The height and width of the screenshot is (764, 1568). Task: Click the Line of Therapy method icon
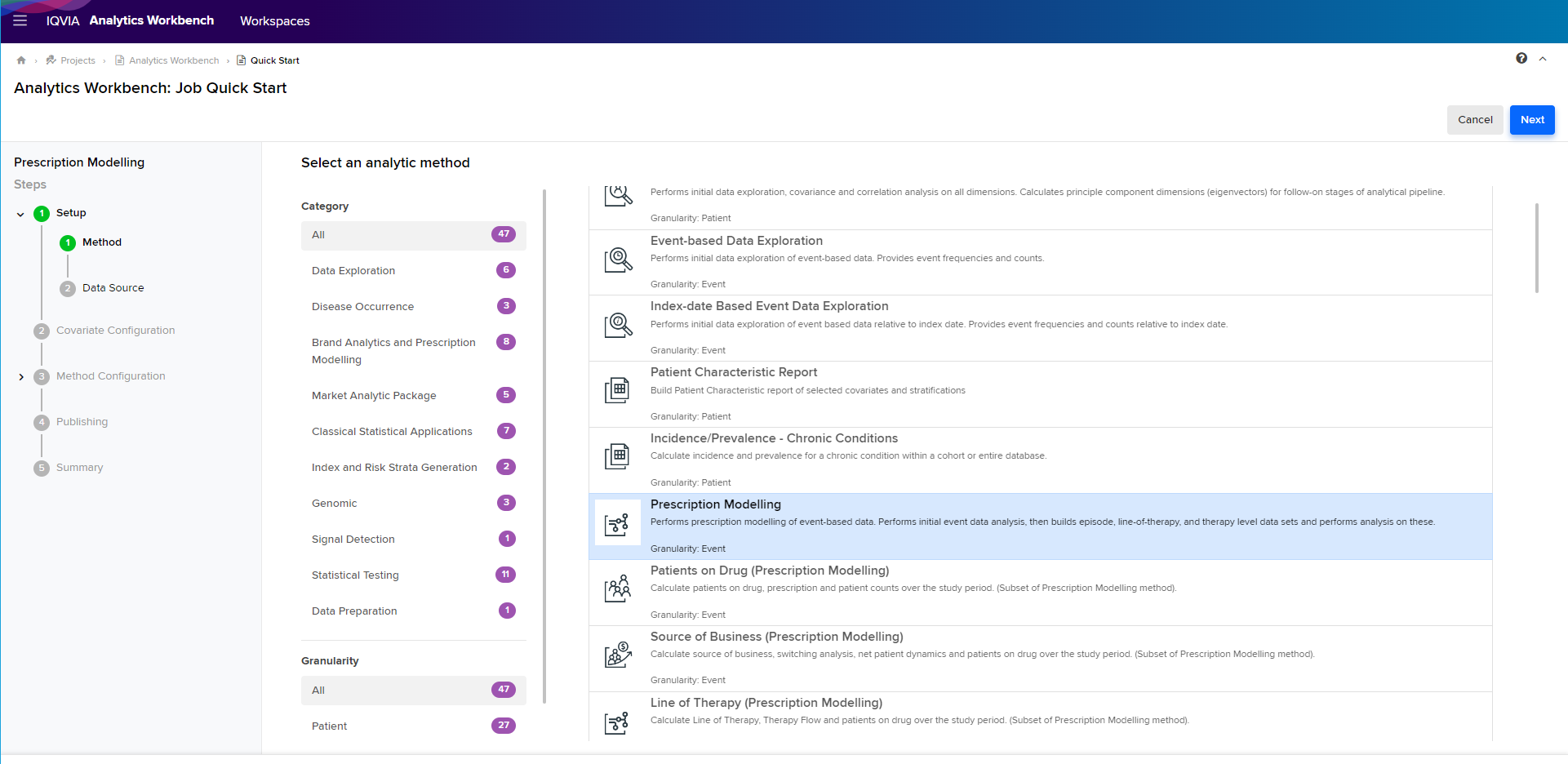618,722
